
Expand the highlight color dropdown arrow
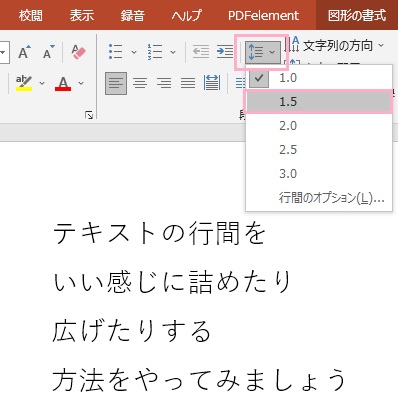(42, 83)
